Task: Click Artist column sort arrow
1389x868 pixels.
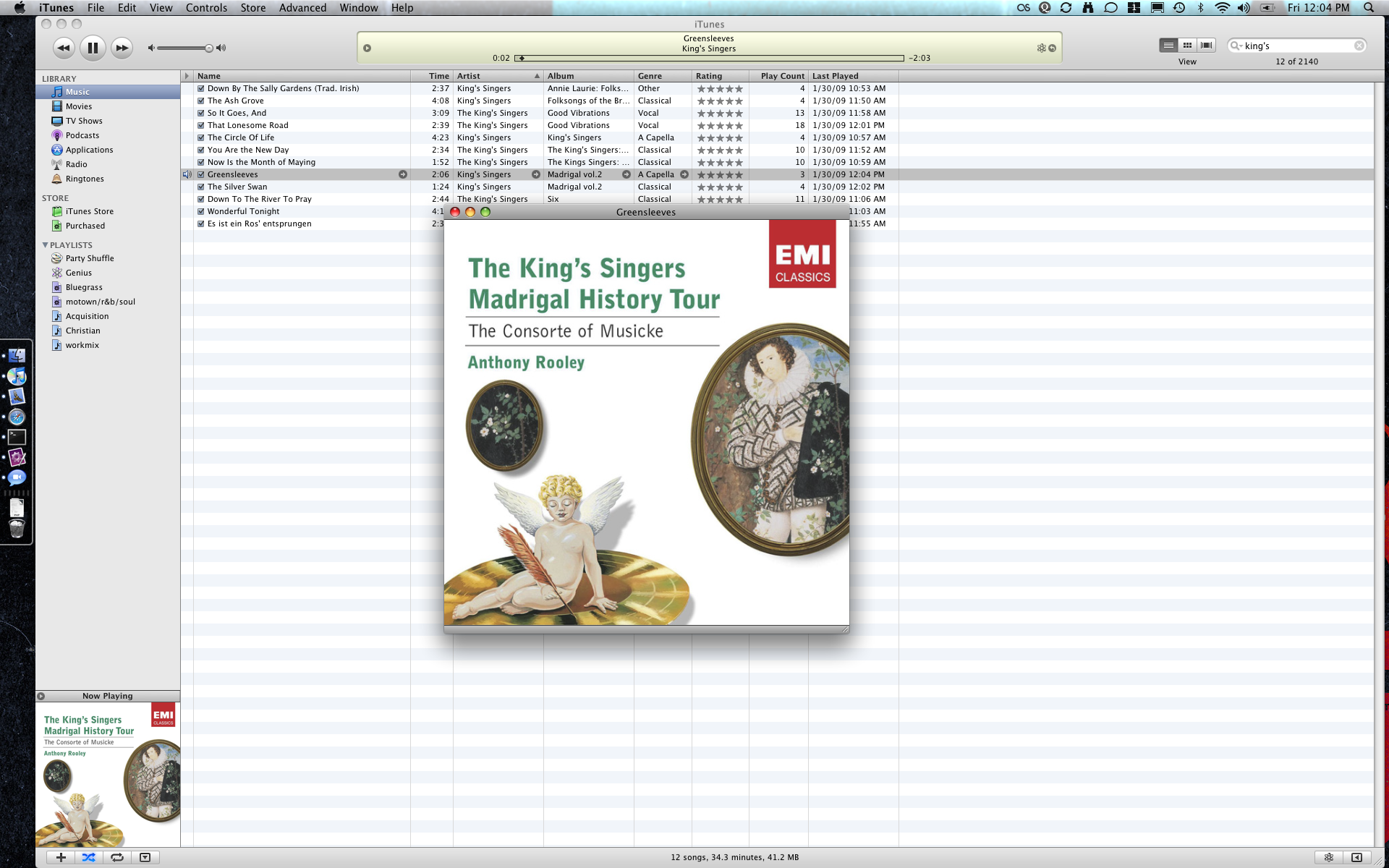Action: (x=537, y=76)
